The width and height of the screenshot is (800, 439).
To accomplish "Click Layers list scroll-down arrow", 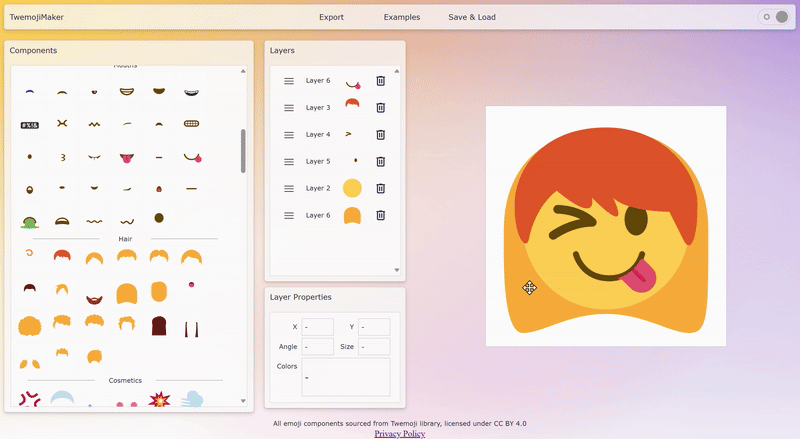I will click(397, 270).
